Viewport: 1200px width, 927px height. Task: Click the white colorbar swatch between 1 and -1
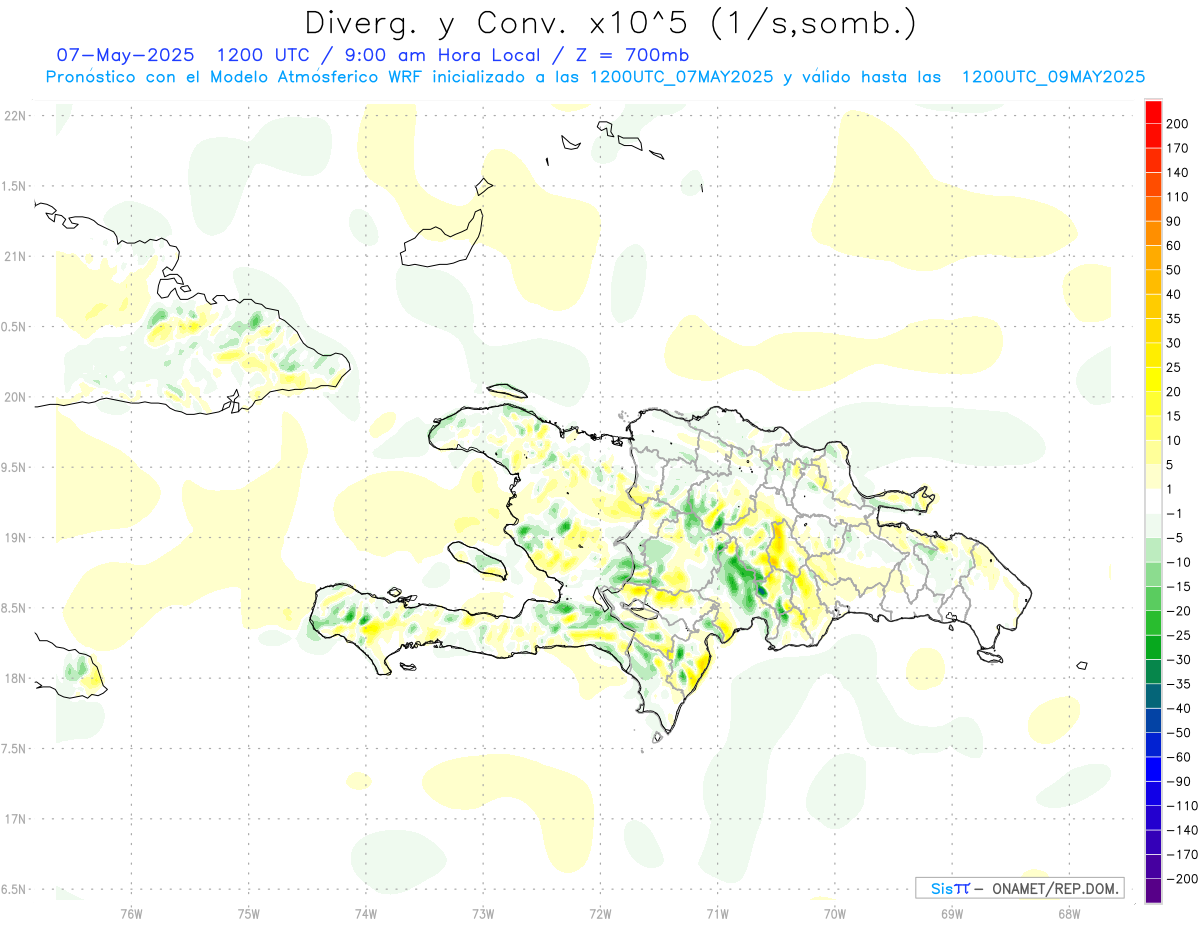1153,501
